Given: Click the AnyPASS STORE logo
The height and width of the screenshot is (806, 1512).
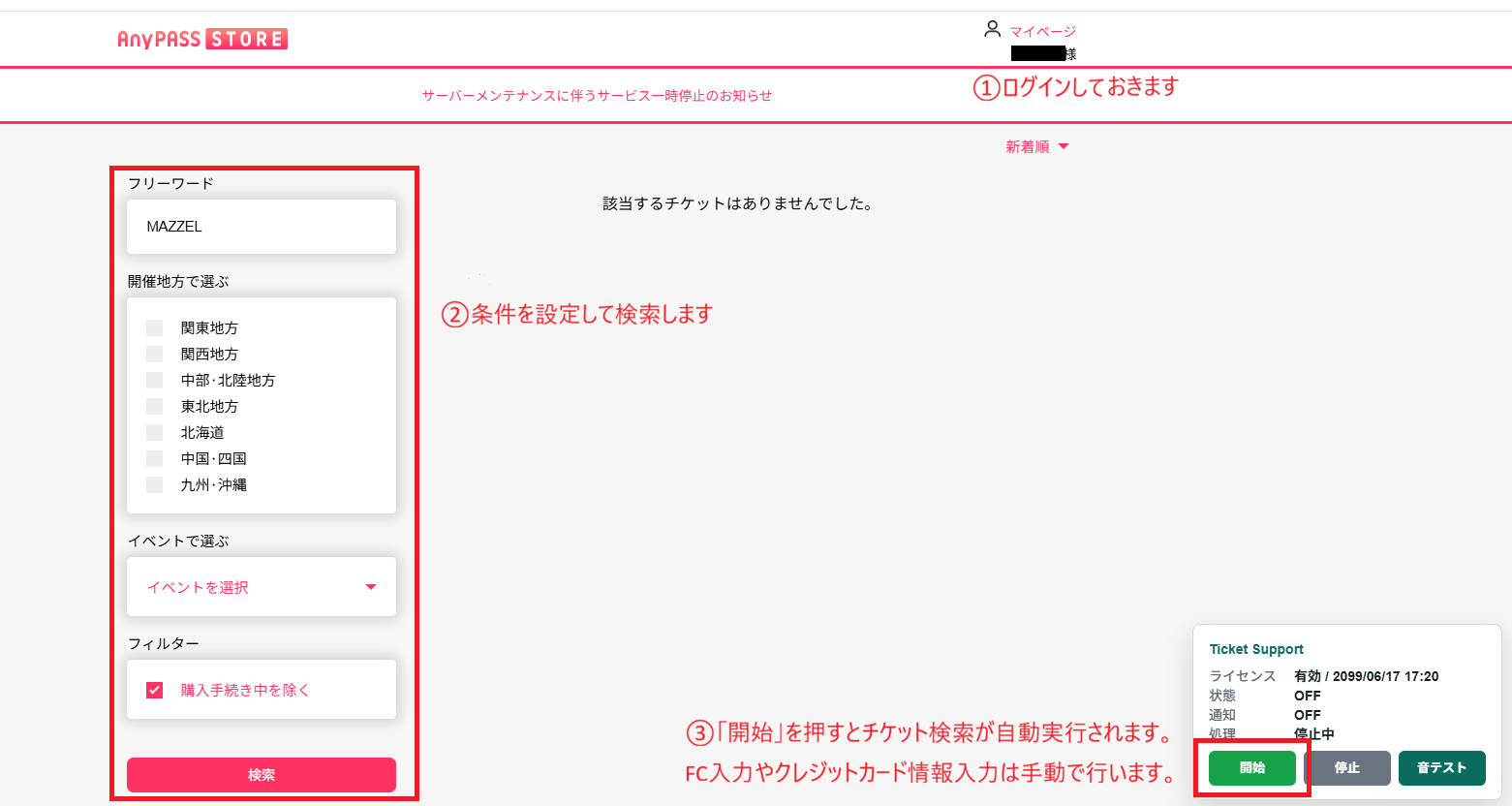Looking at the screenshot, I should coord(202,39).
